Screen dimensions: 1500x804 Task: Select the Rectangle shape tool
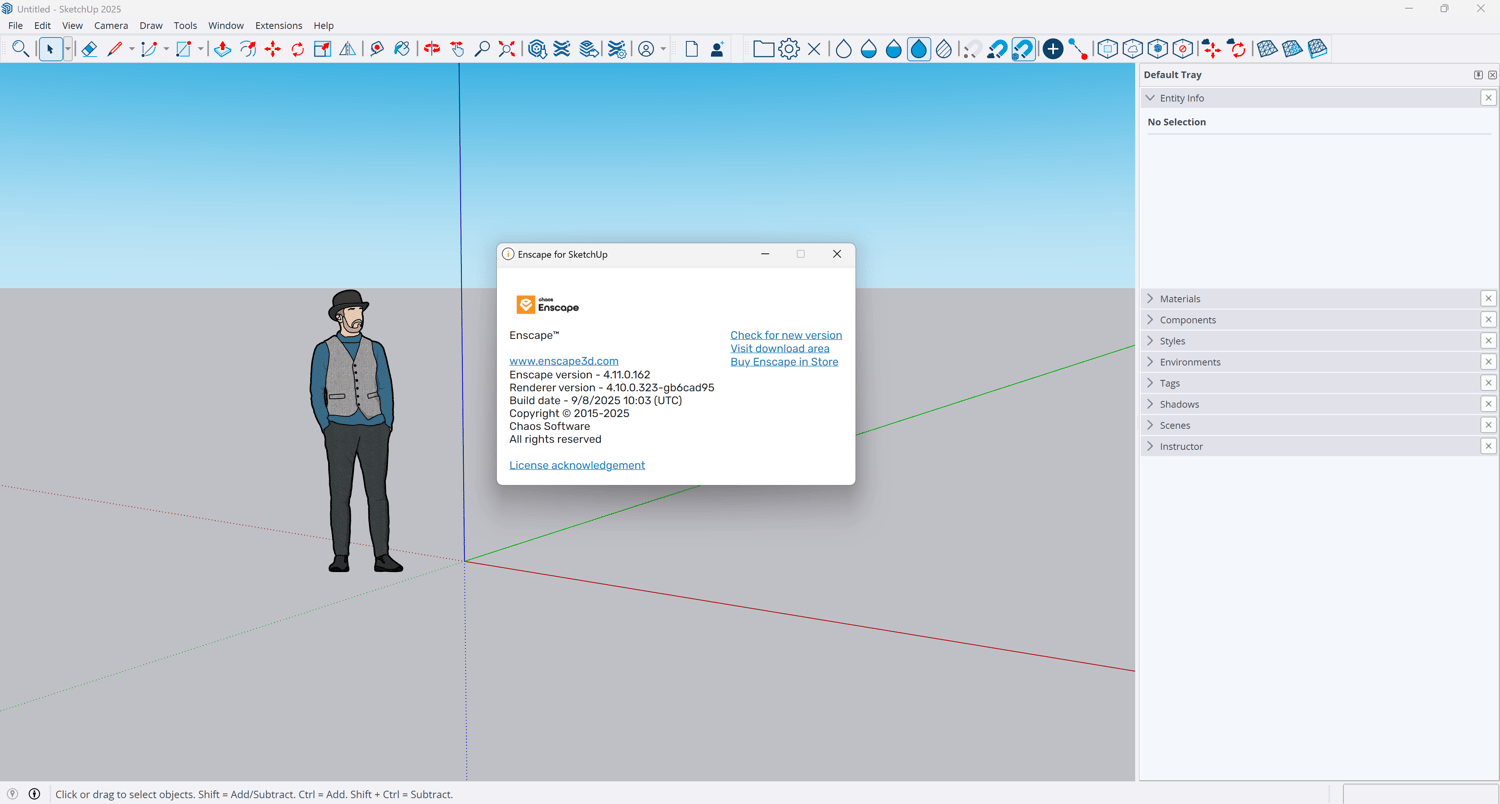point(183,49)
